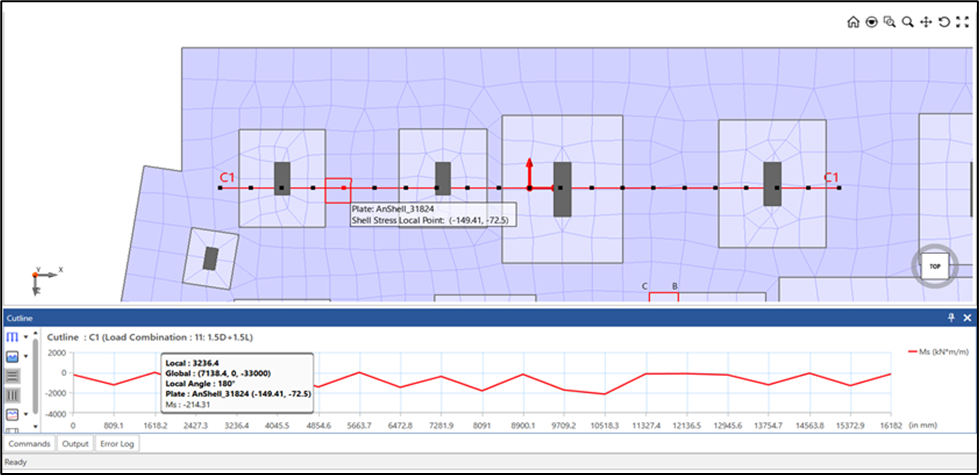Pin the Cutline panel
This screenshot has width=979, height=475.
click(x=951, y=318)
